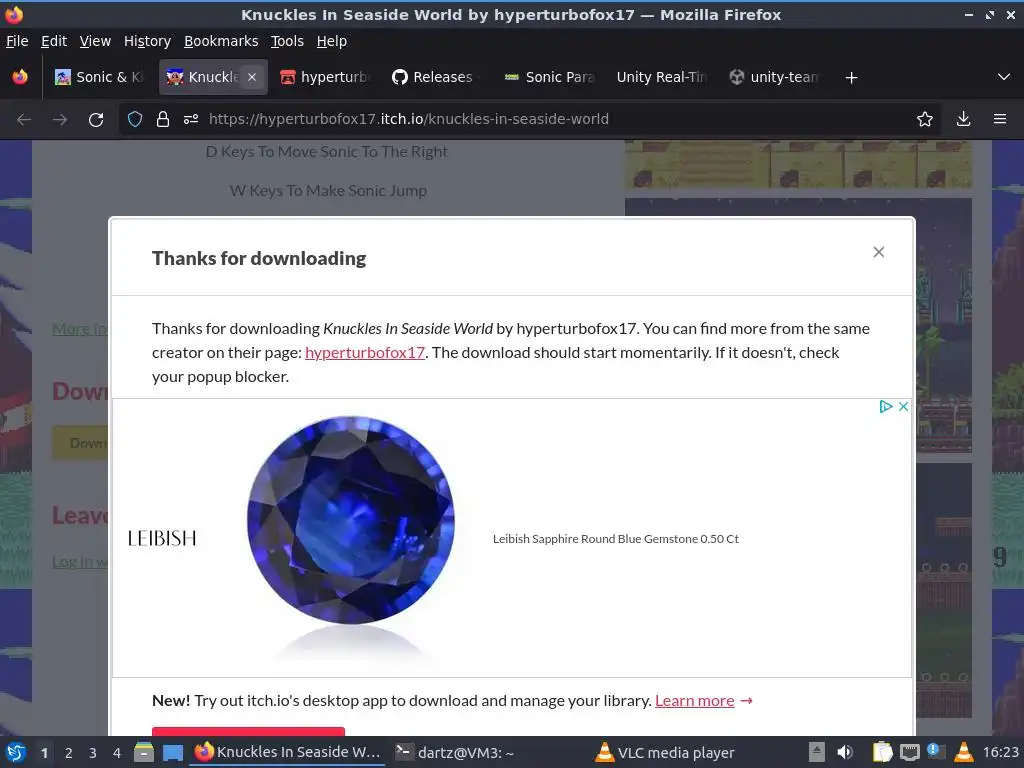Follow the Learn more link
The height and width of the screenshot is (768, 1024).
point(694,701)
